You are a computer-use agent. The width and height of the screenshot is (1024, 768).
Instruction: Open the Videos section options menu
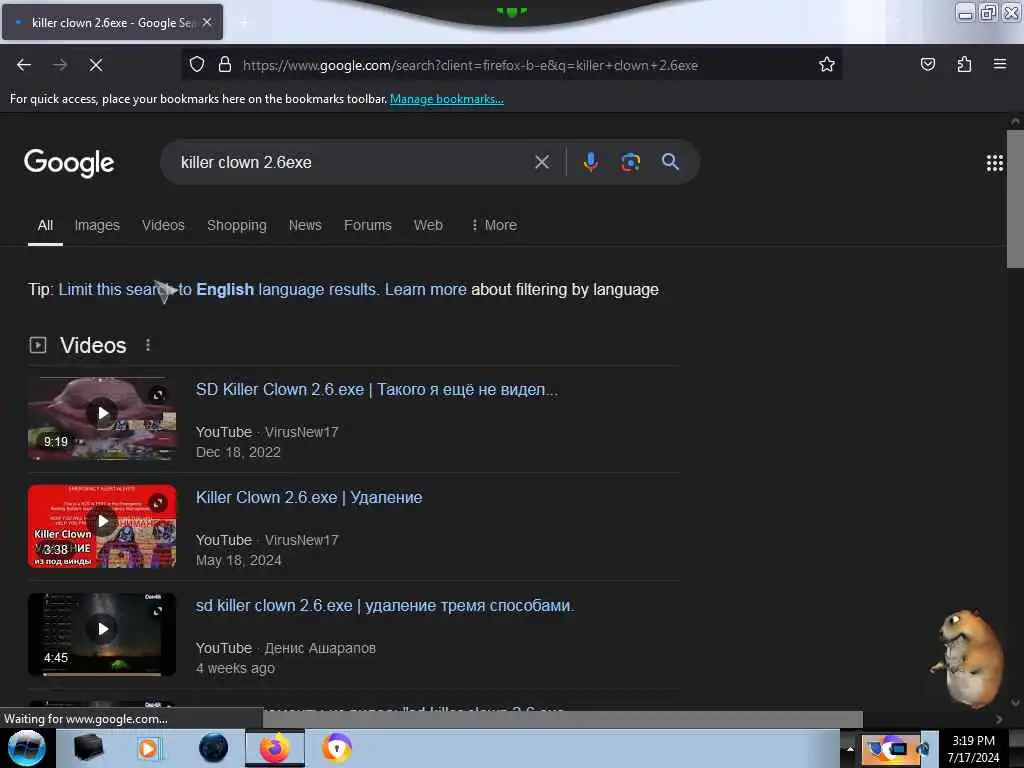(148, 345)
